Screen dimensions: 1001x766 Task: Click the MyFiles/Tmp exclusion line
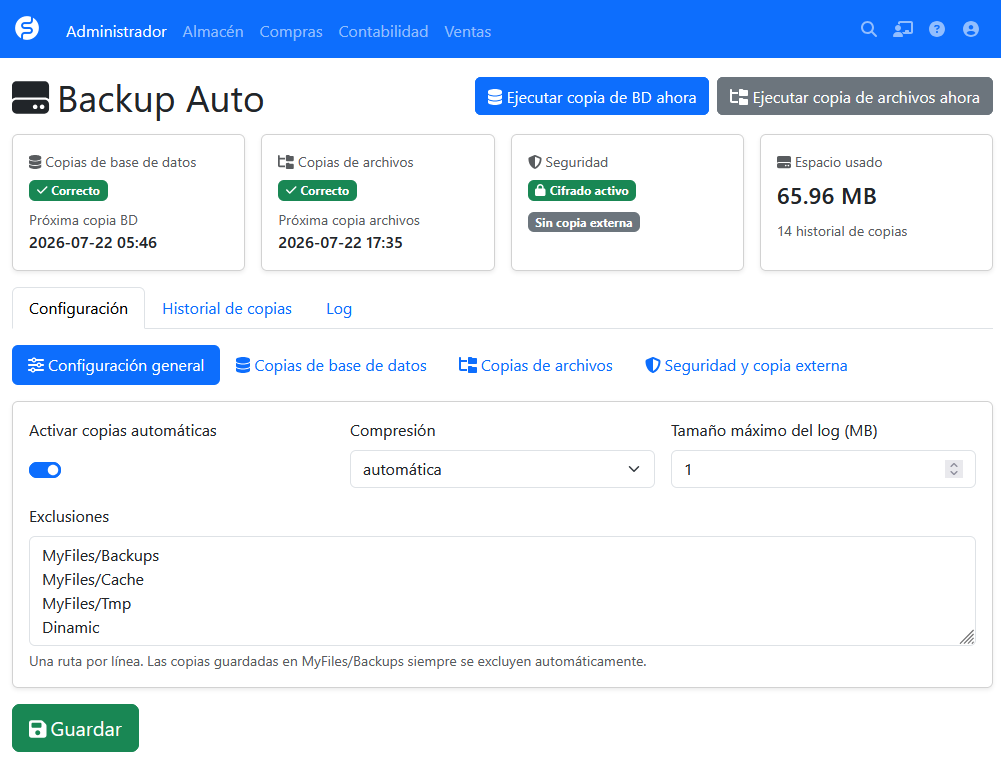[87, 604]
